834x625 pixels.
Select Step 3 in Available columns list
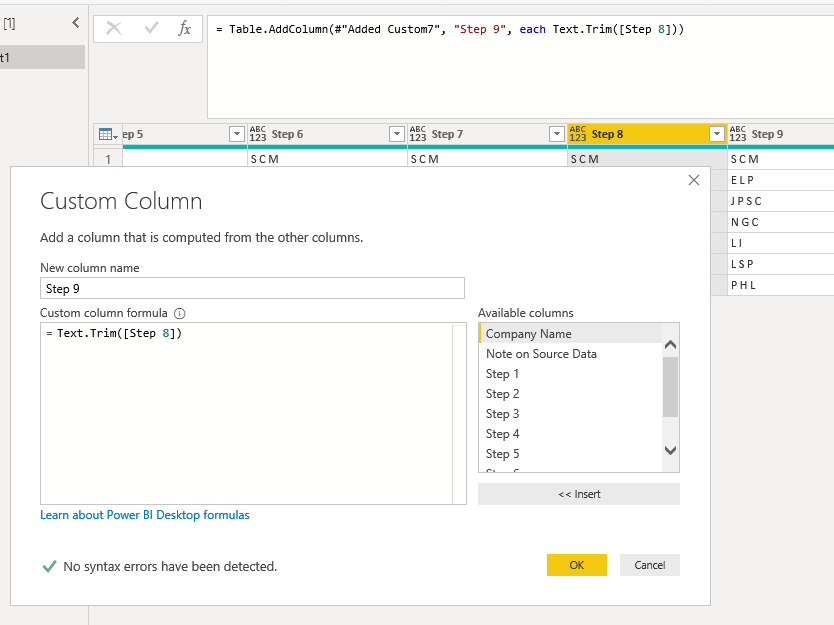click(x=503, y=414)
